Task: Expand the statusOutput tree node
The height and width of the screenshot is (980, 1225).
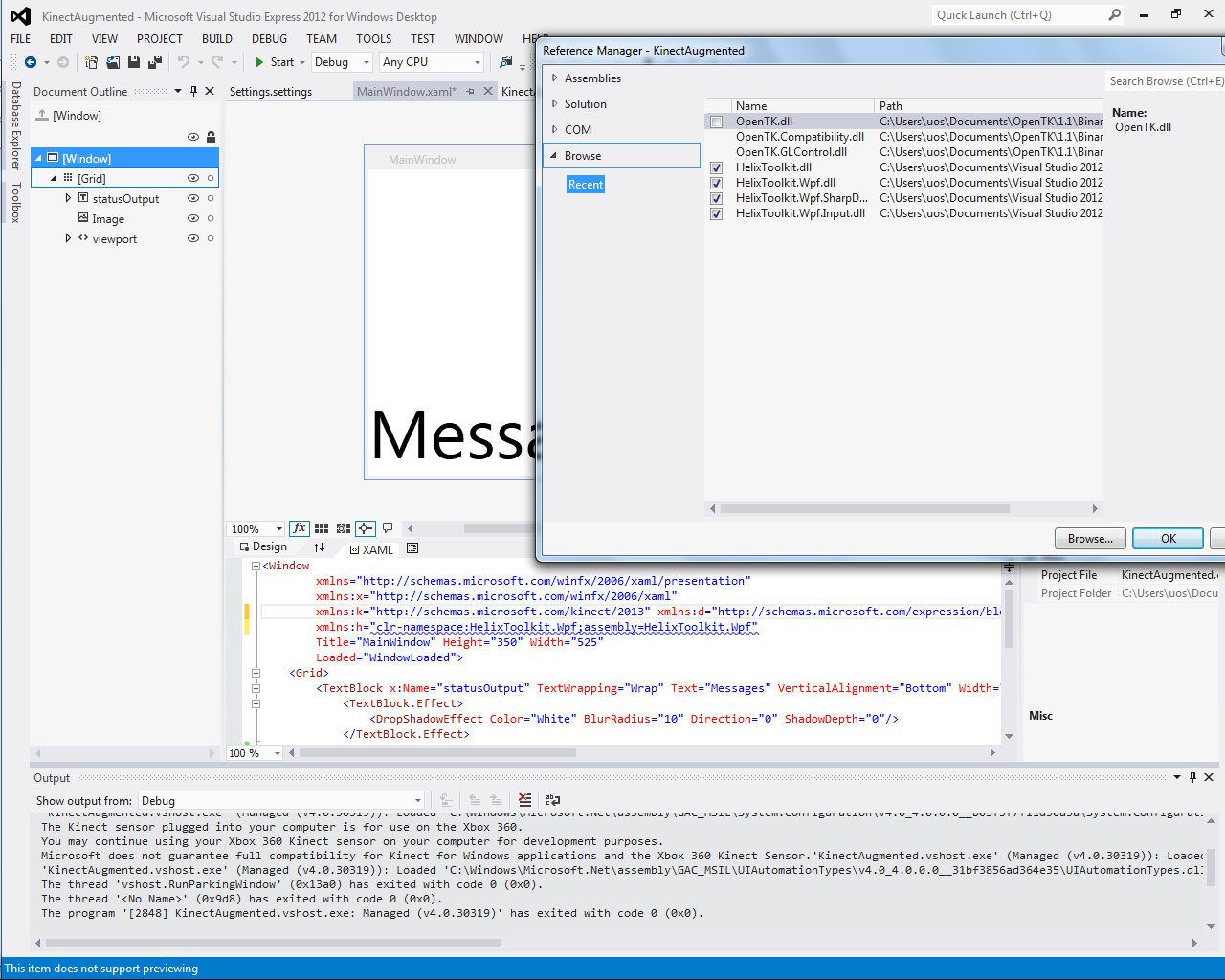Action: pos(68,198)
